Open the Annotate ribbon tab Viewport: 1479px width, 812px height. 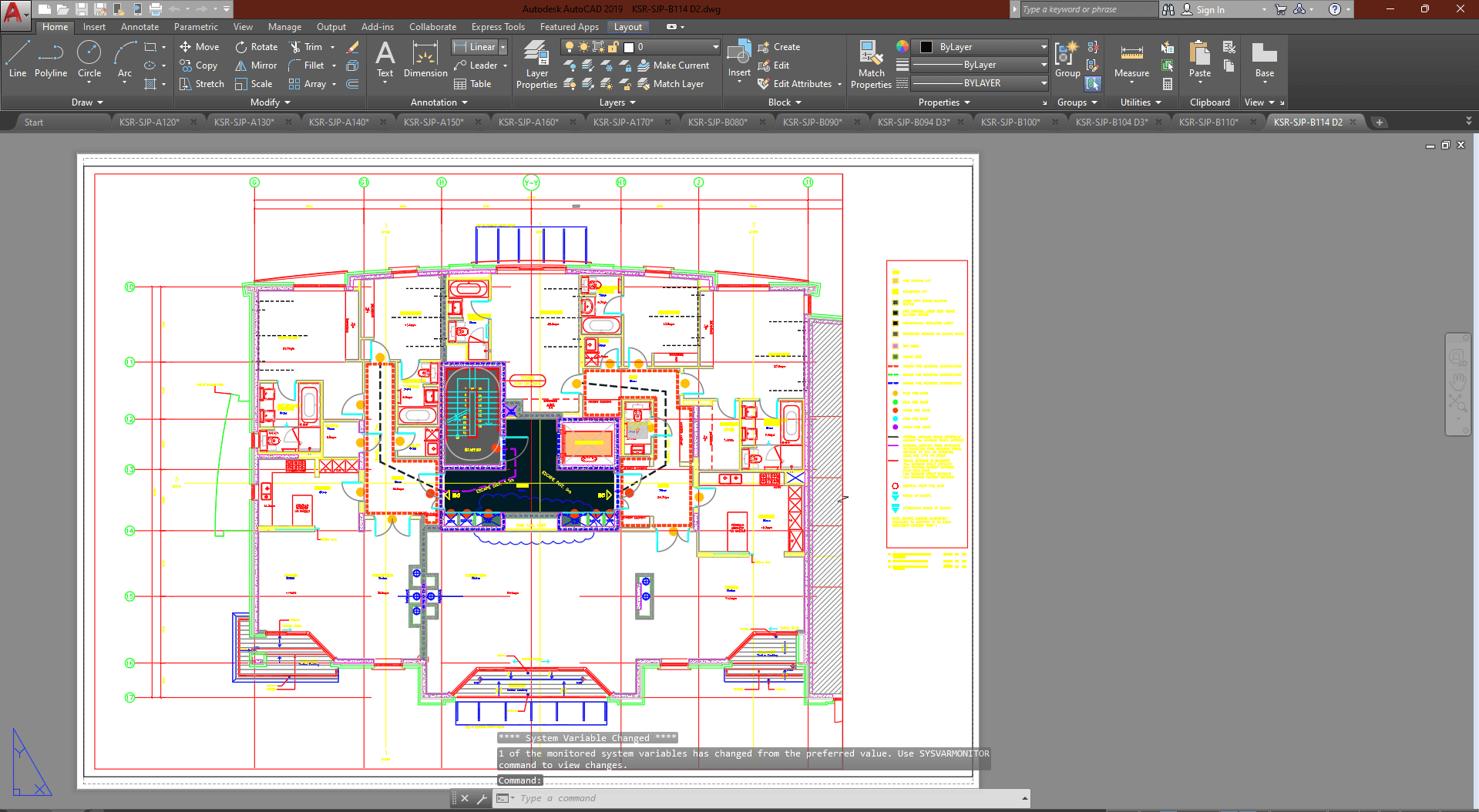pyautogui.click(x=139, y=27)
